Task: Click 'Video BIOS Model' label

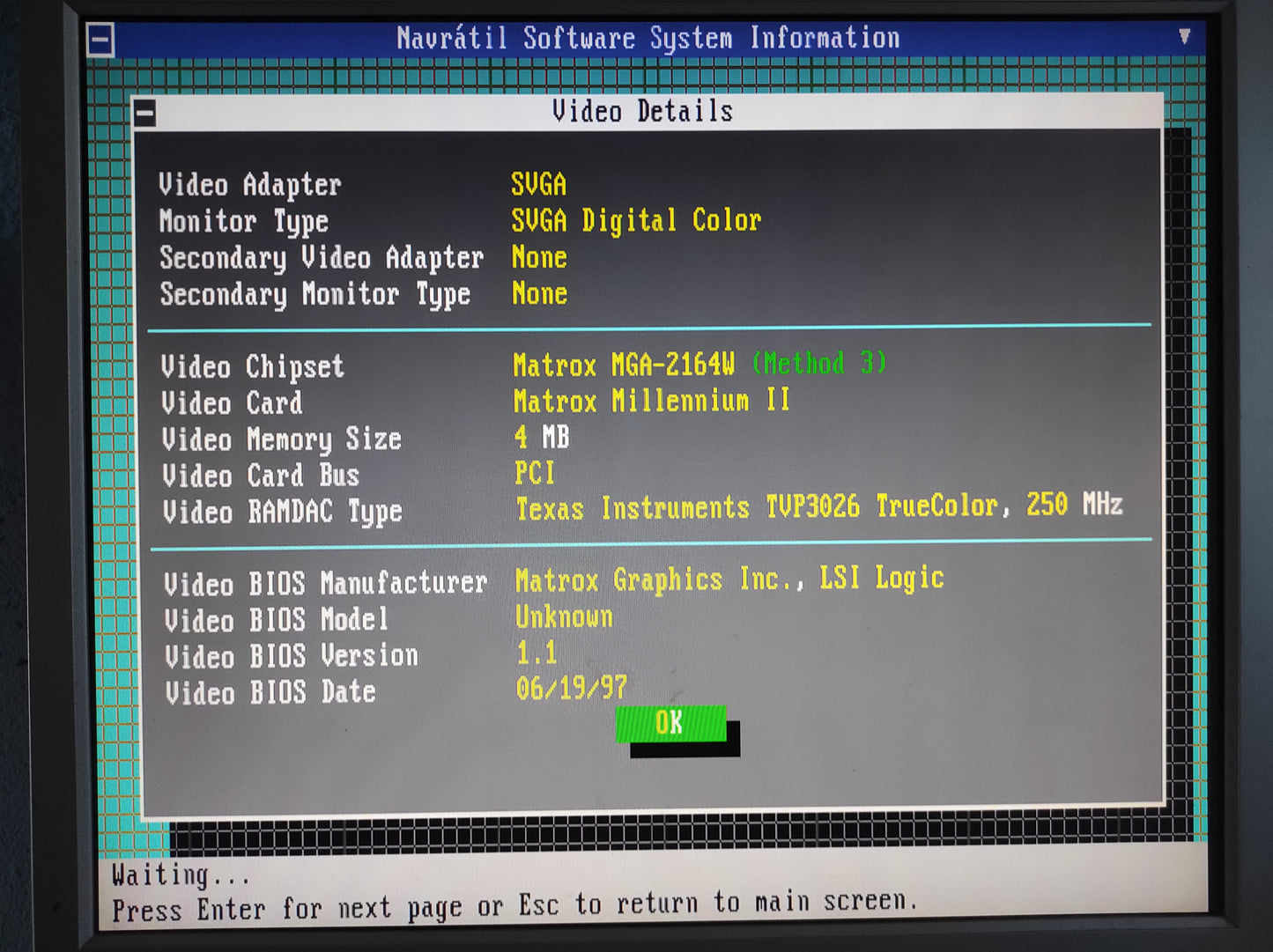Action: (x=277, y=620)
